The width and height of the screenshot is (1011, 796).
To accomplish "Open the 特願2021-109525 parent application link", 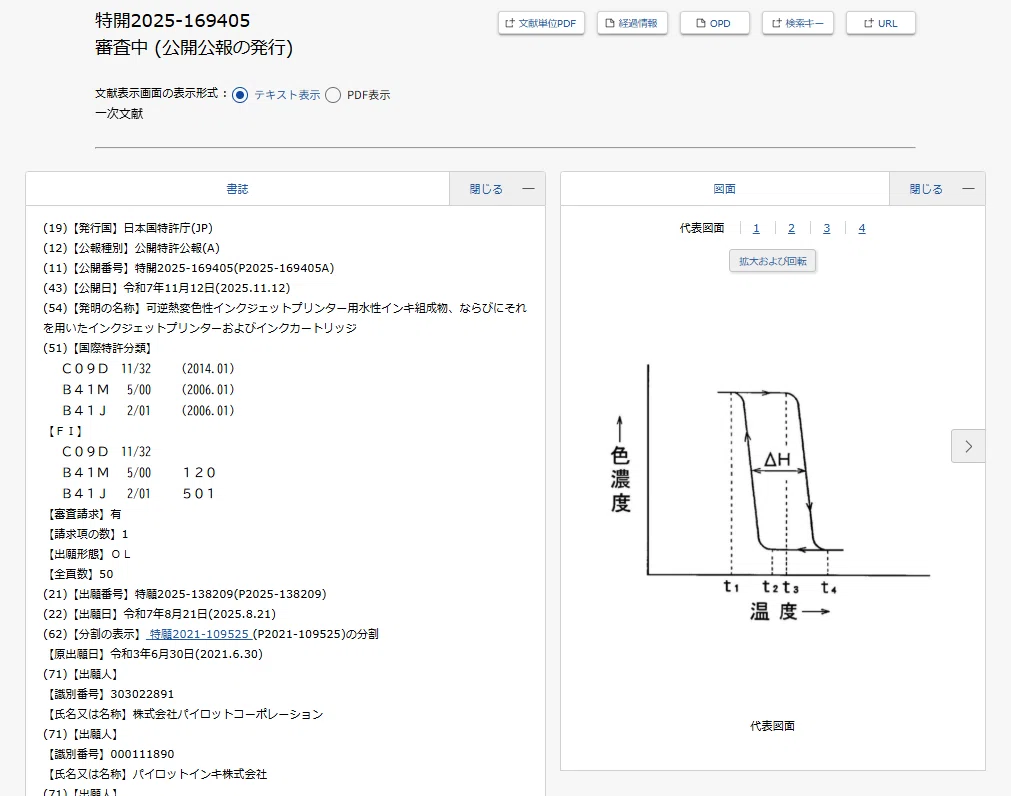I will point(199,634).
